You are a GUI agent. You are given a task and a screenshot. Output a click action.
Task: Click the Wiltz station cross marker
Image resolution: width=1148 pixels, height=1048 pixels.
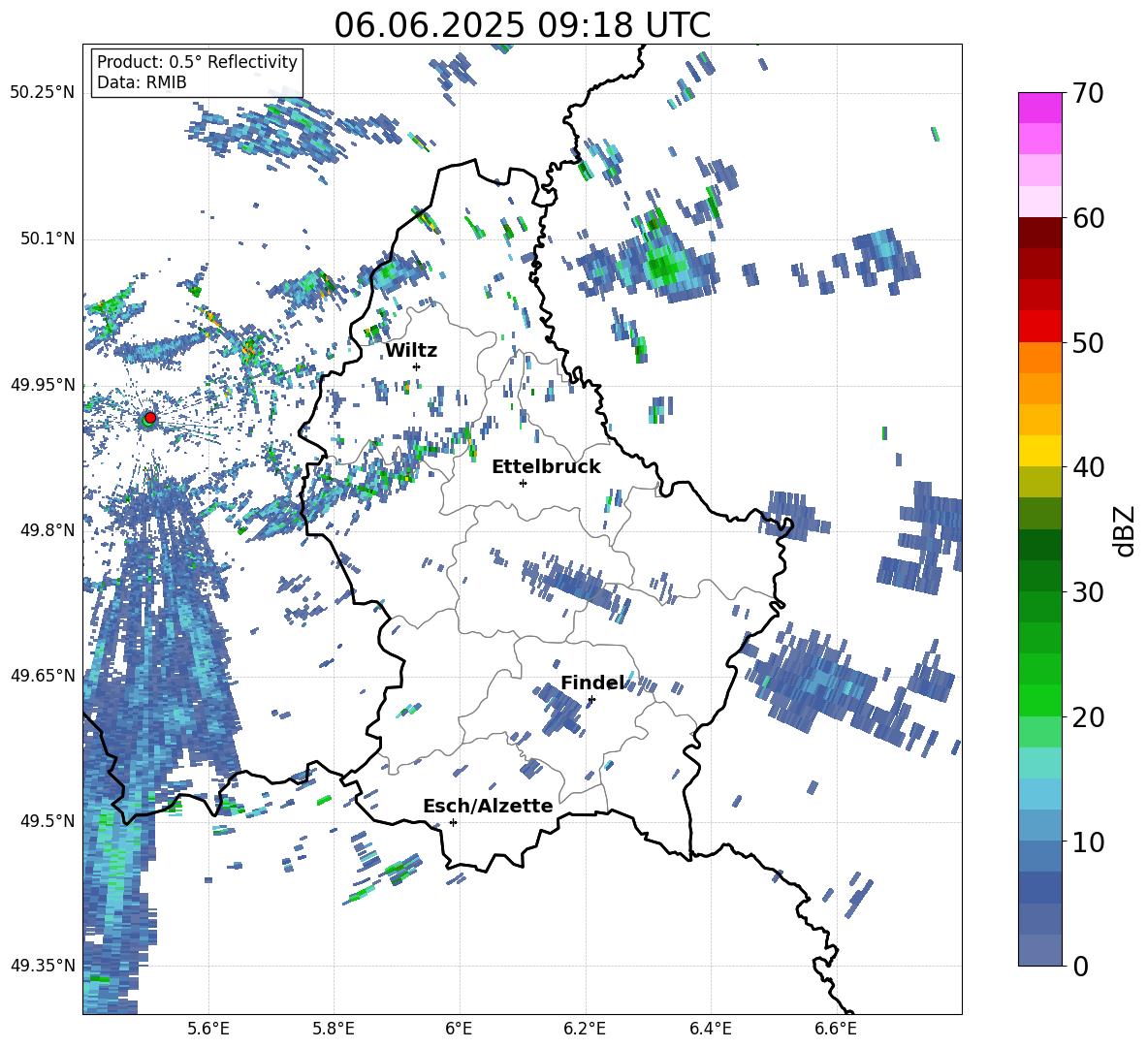click(417, 366)
